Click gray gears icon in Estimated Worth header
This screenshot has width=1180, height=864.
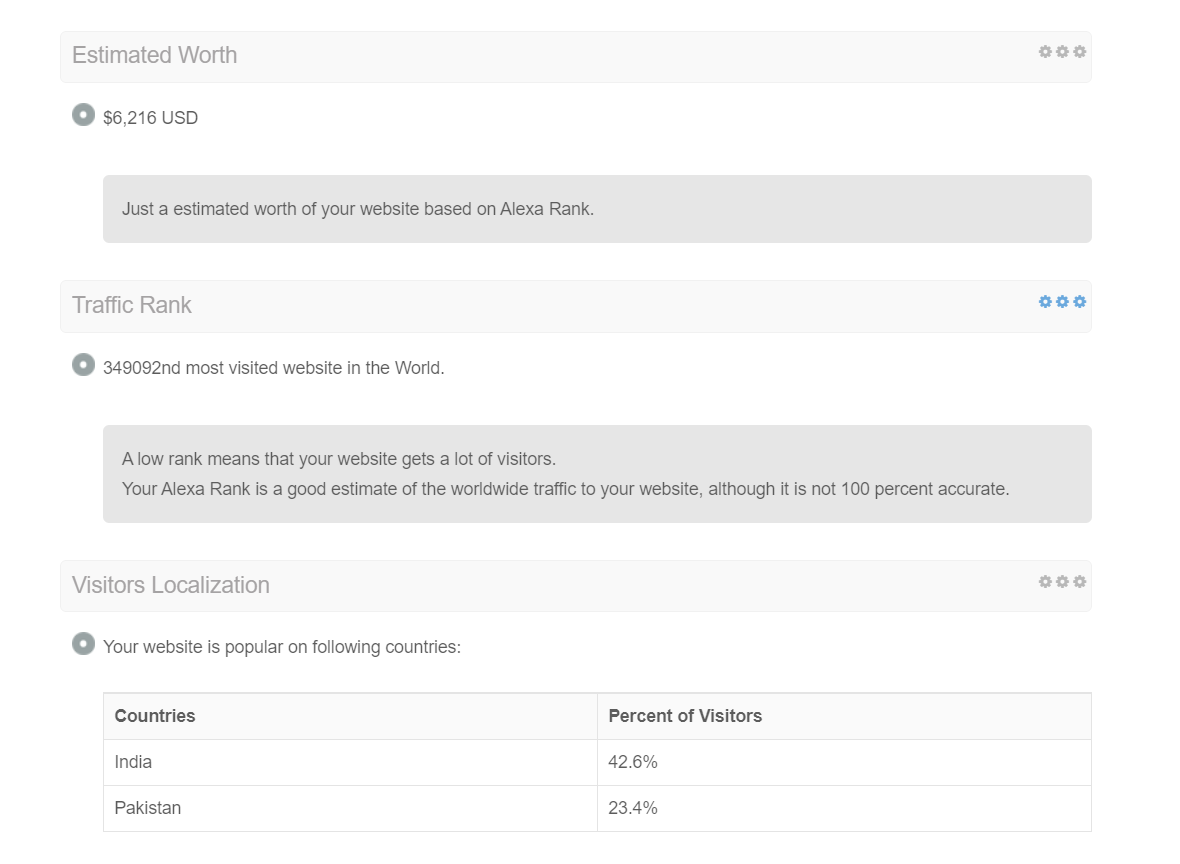[x=1062, y=52]
